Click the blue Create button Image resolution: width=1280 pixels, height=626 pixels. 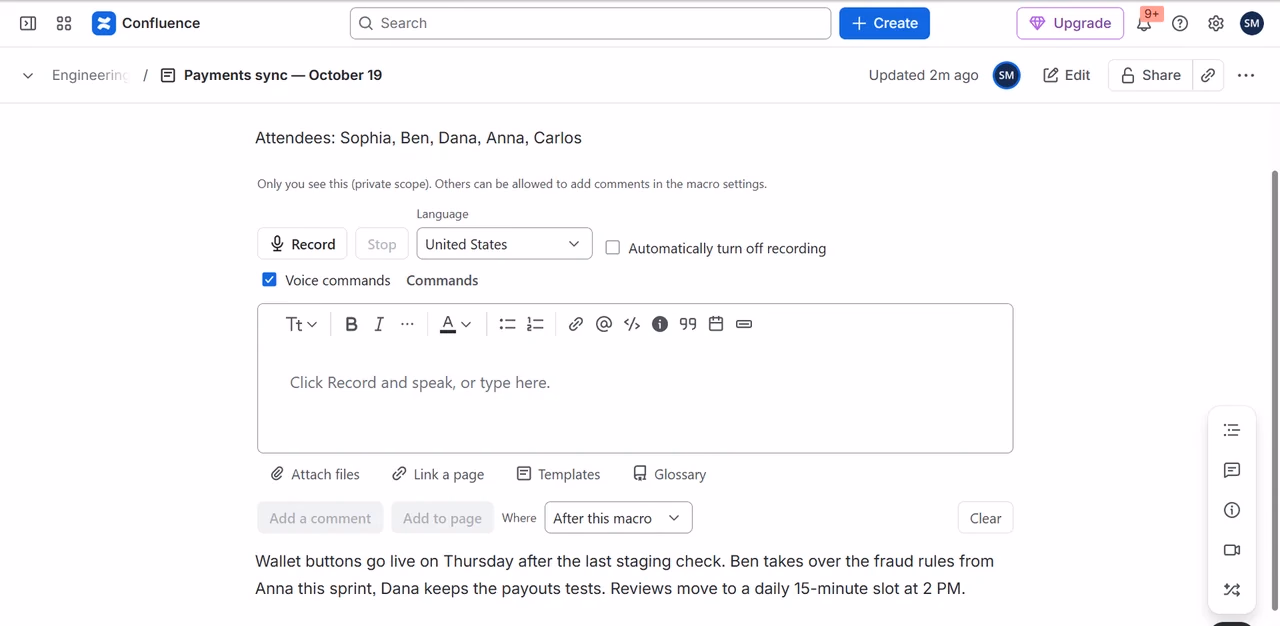884,23
